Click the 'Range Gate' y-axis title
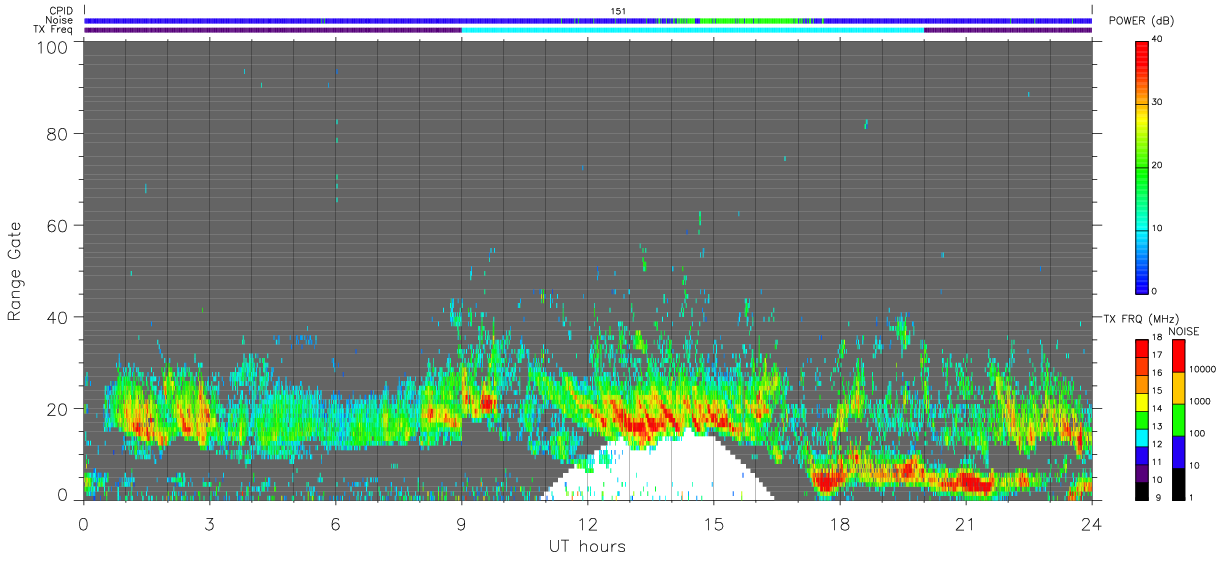Image resolution: width=1228 pixels, height=567 pixels. click(15, 271)
